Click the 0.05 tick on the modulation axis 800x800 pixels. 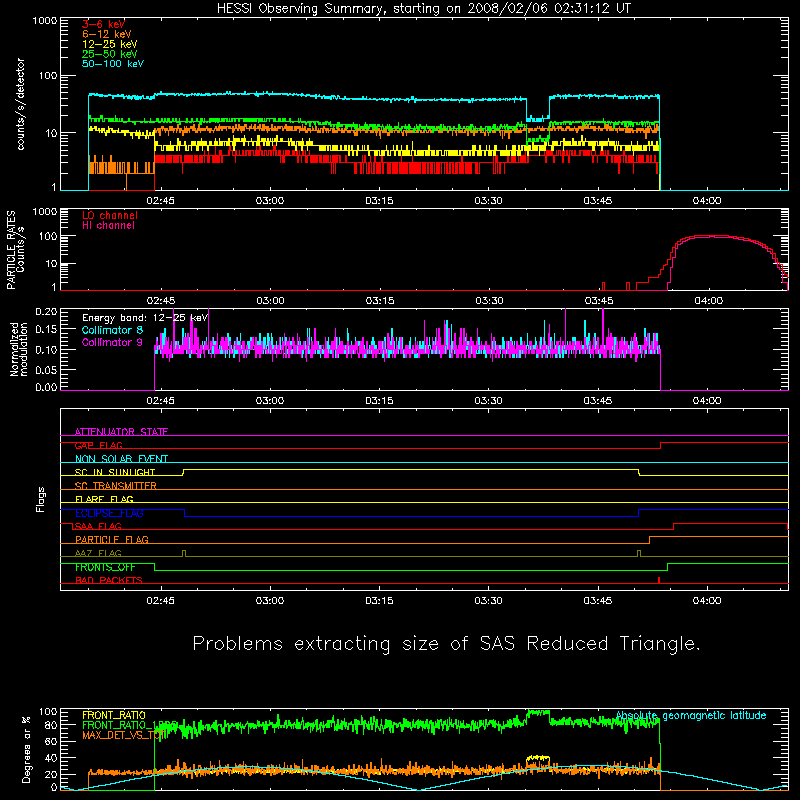pos(46,370)
